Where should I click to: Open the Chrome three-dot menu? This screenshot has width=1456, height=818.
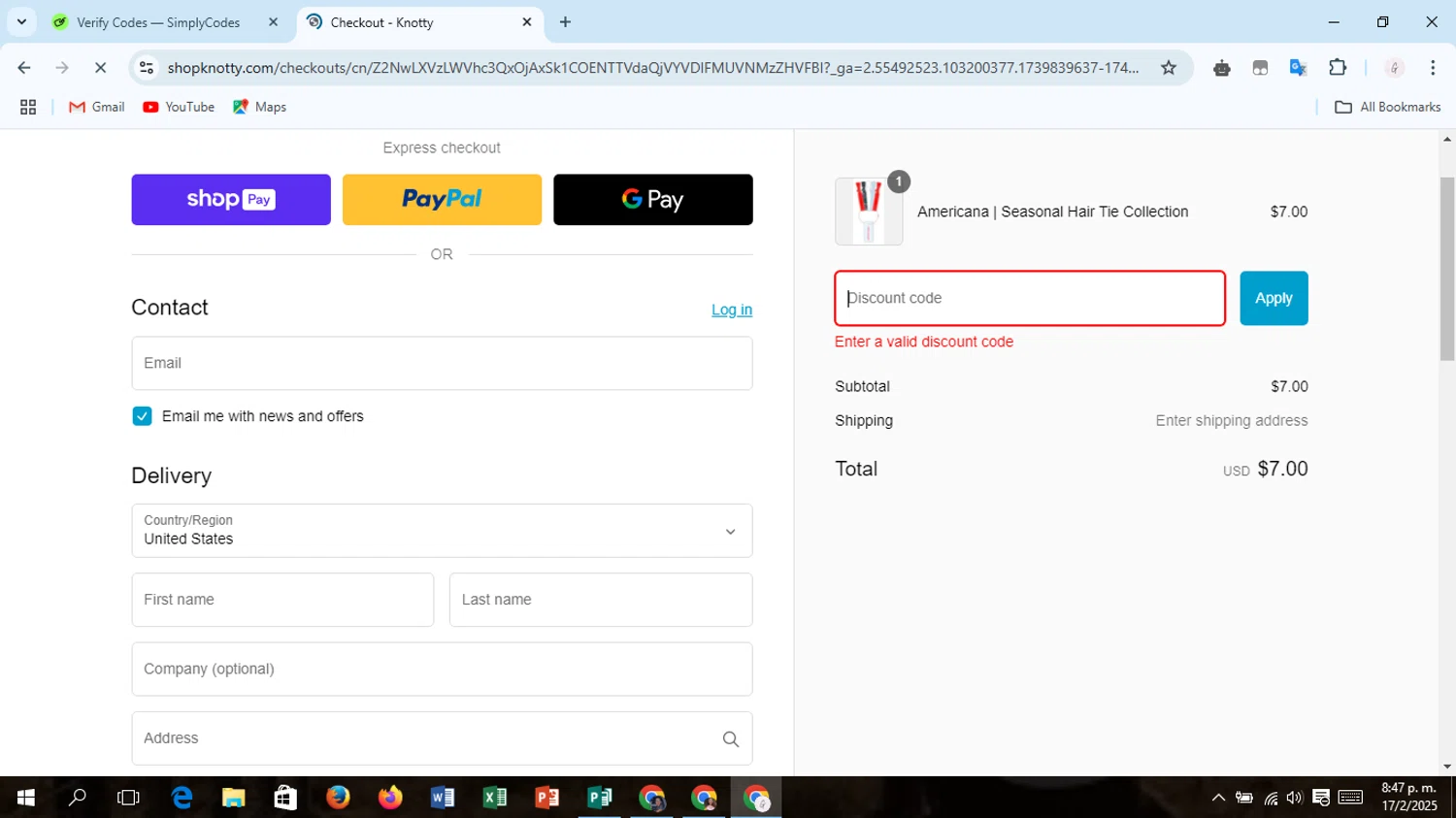point(1433,68)
